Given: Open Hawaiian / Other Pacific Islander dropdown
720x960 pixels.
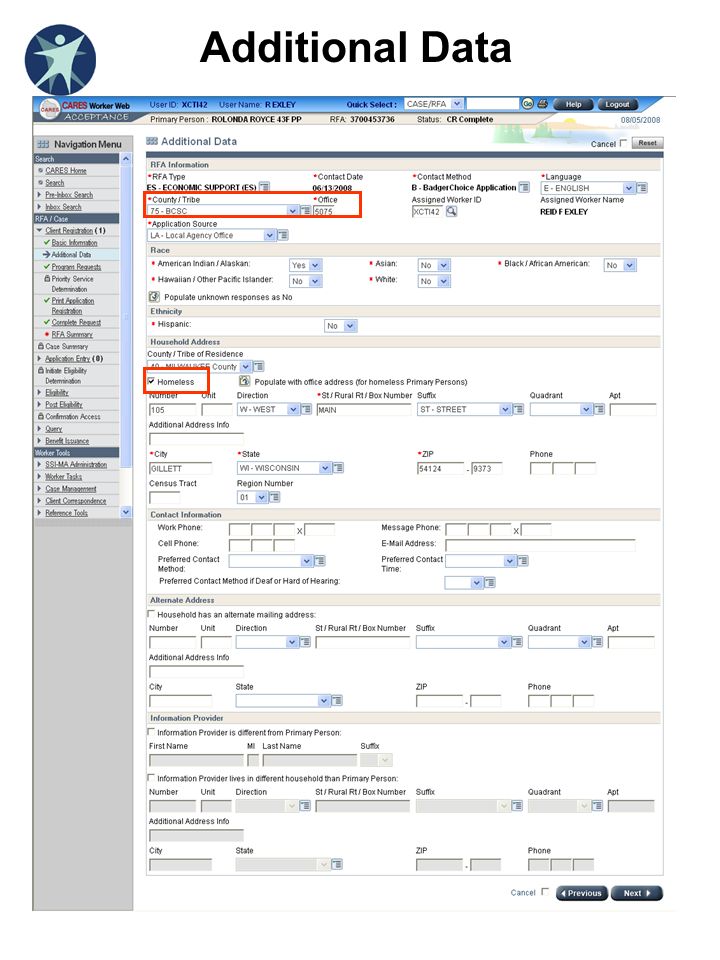Looking at the screenshot, I should coord(305,281).
